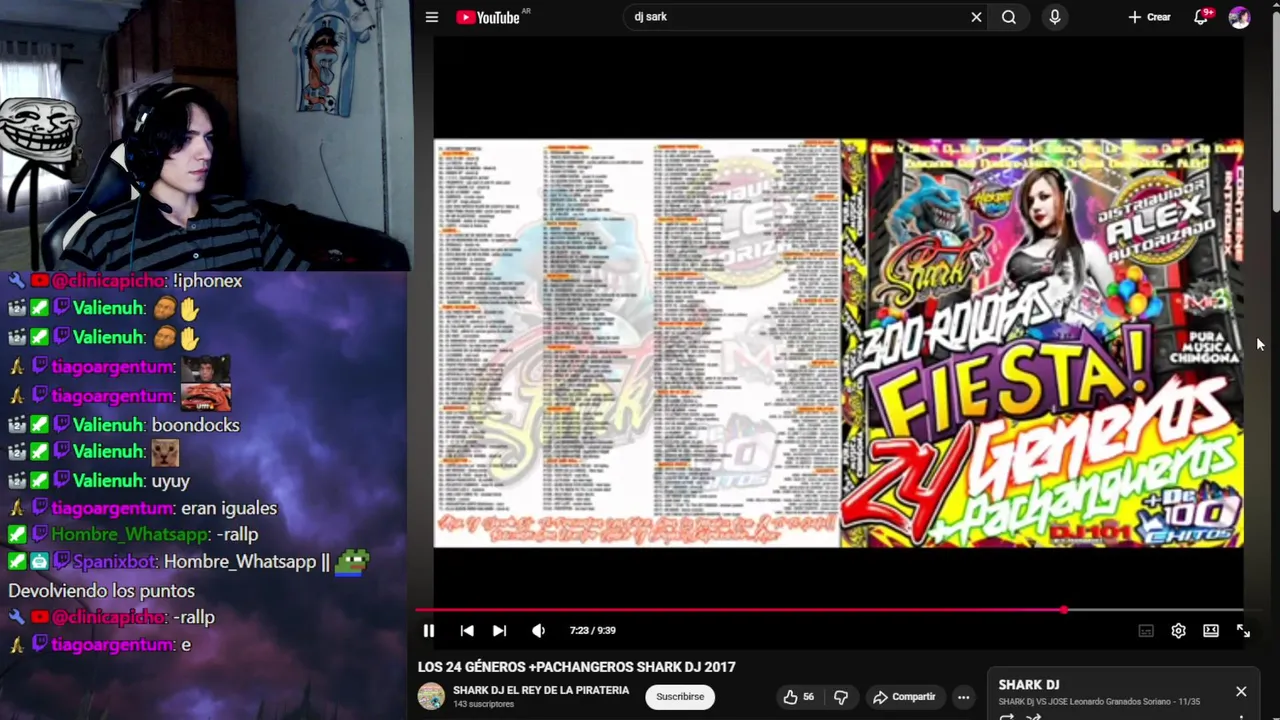The width and height of the screenshot is (1280, 720).
Task: Click 'Devolviendo los puntos' chat text
Action: 101,591
